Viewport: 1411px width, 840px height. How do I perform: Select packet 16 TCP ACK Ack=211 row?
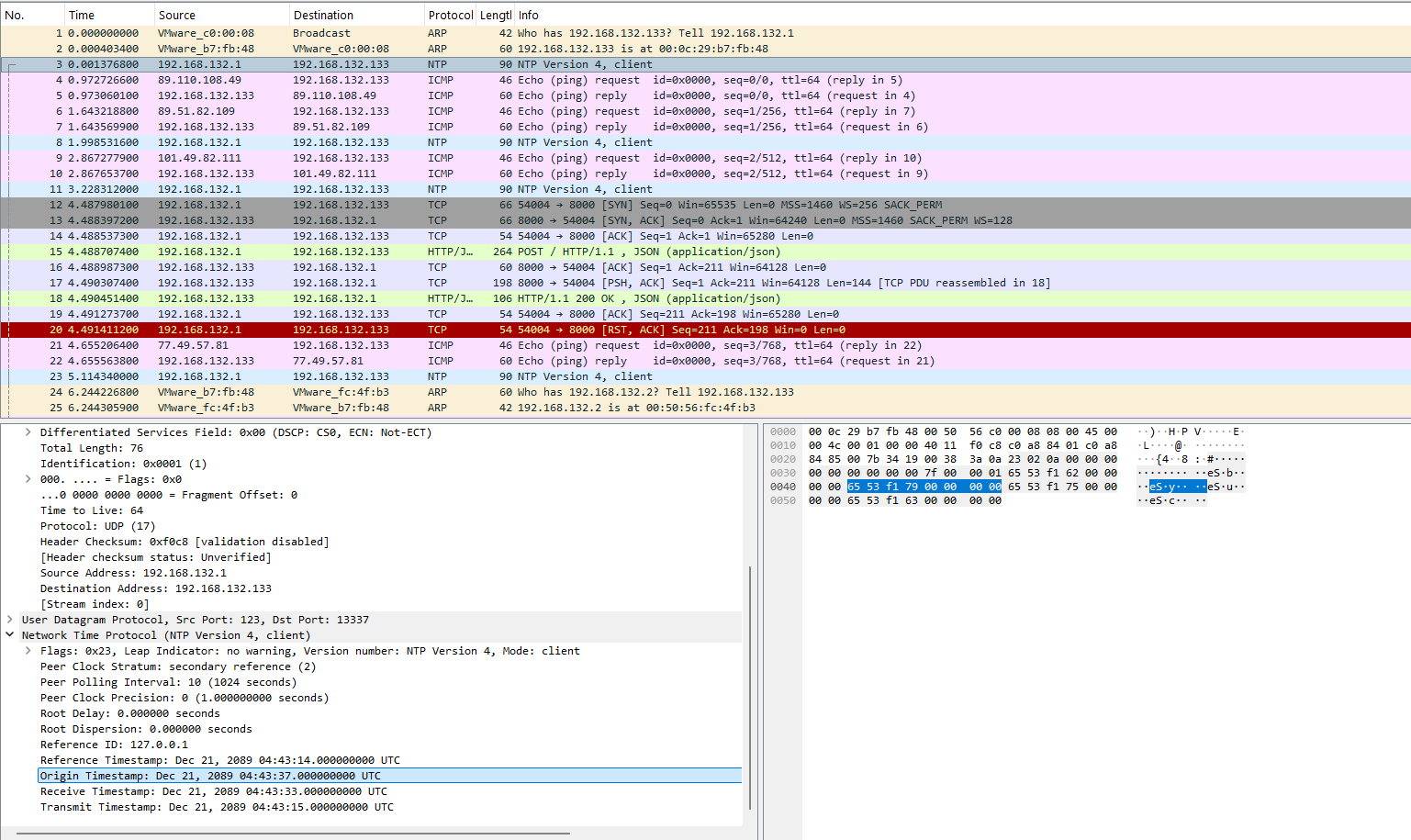[705, 267]
